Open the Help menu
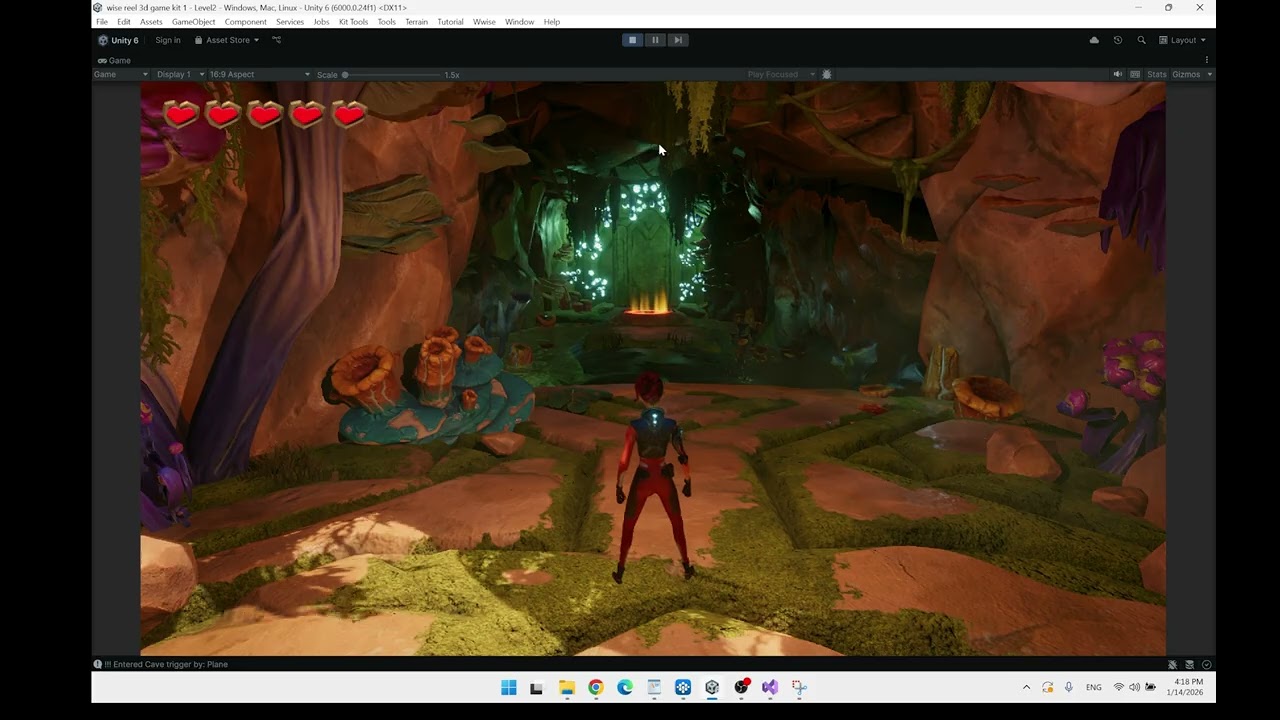The width and height of the screenshot is (1280, 720). click(552, 22)
